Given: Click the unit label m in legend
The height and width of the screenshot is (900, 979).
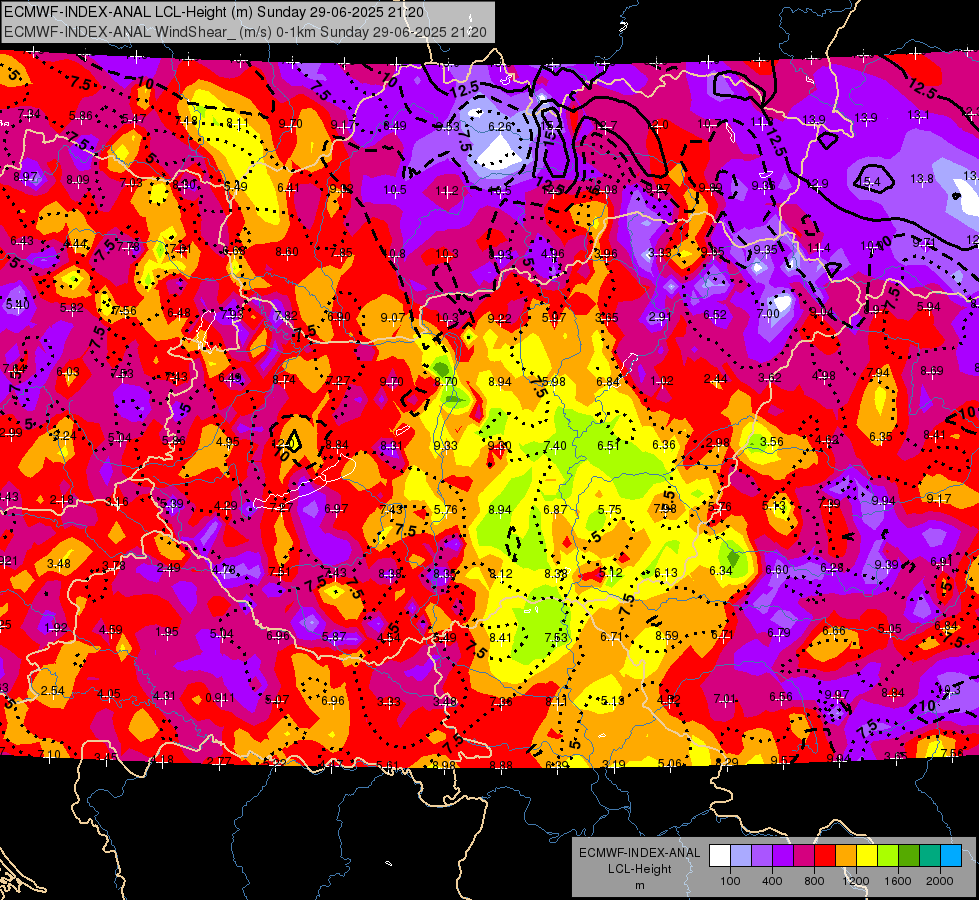Looking at the screenshot, I should (x=639, y=886).
